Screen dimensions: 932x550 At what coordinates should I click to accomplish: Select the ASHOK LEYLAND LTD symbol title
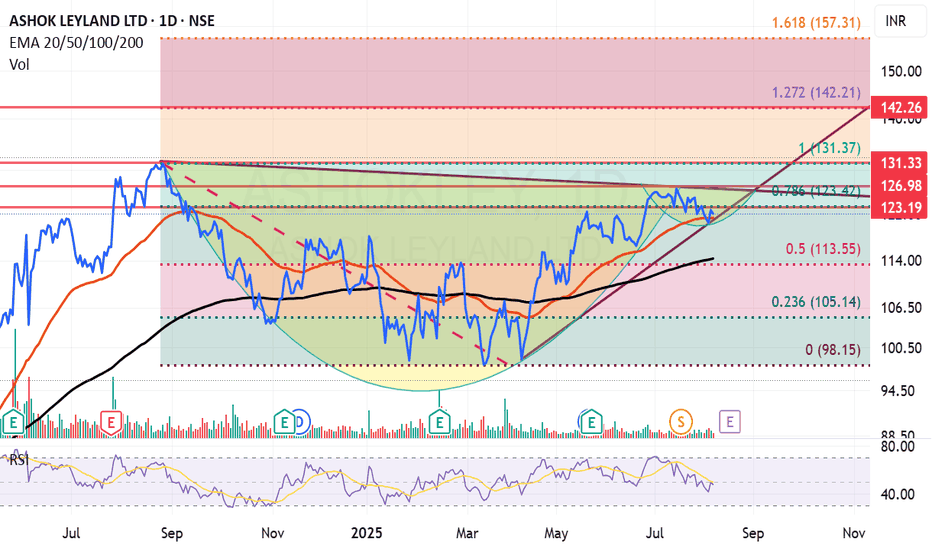[x=112, y=21]
